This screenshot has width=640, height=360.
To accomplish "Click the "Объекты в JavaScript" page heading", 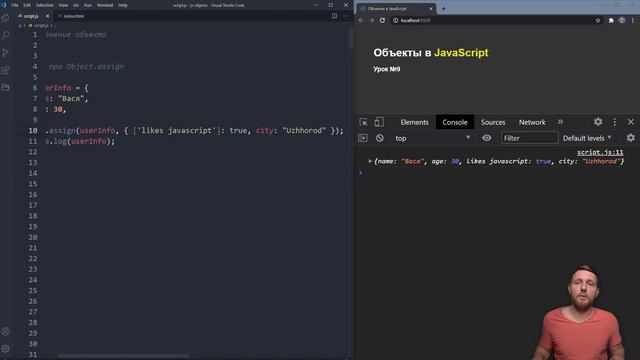I will [431, 53].
